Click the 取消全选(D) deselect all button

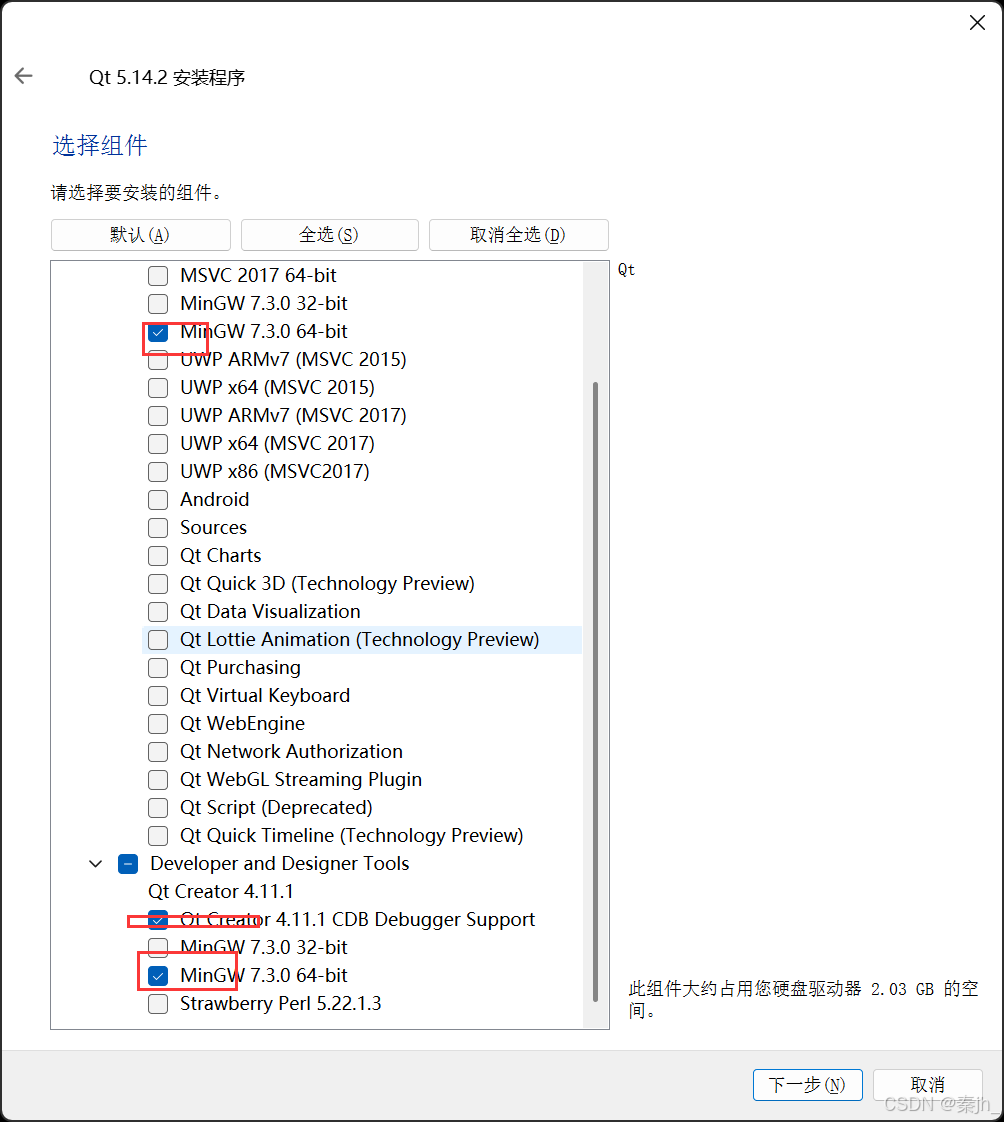pos(518,235)
